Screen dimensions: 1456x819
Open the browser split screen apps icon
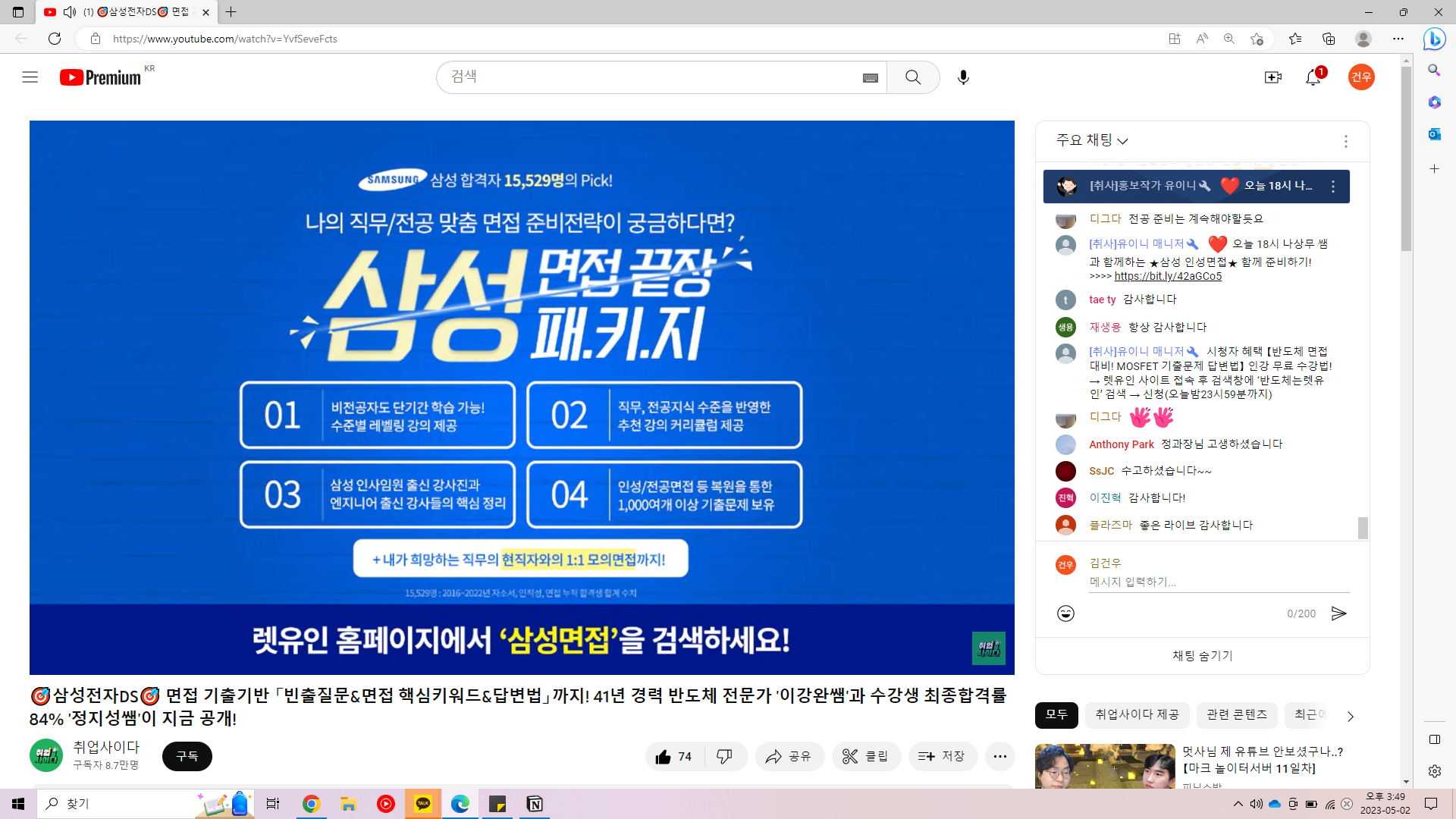(x=1175, y=39)
